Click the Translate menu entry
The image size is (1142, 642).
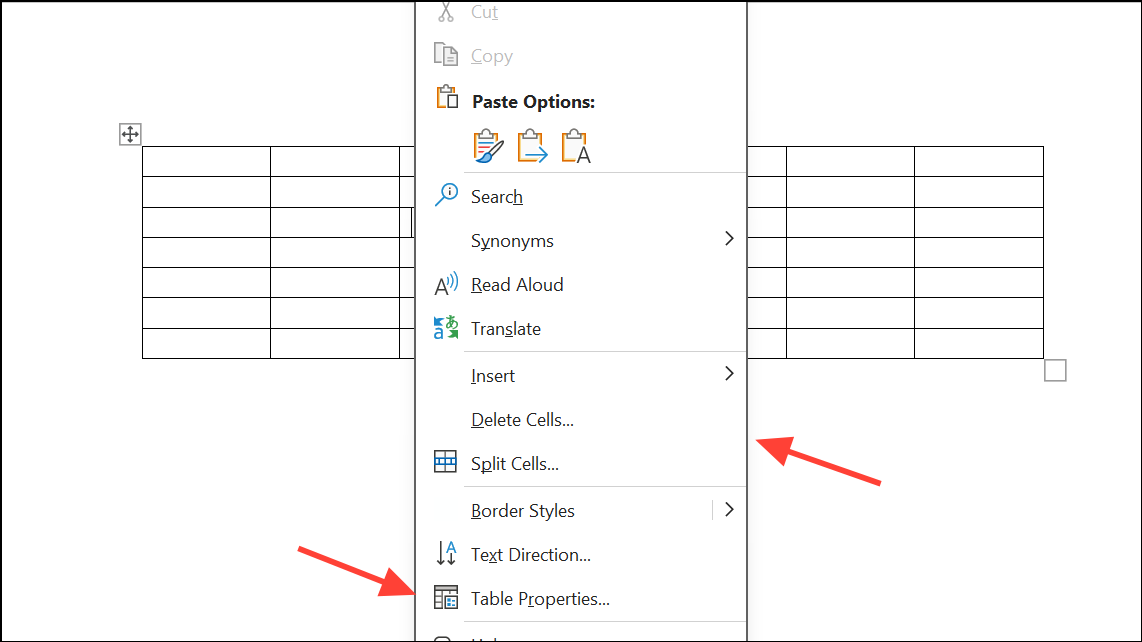point(505,328)
